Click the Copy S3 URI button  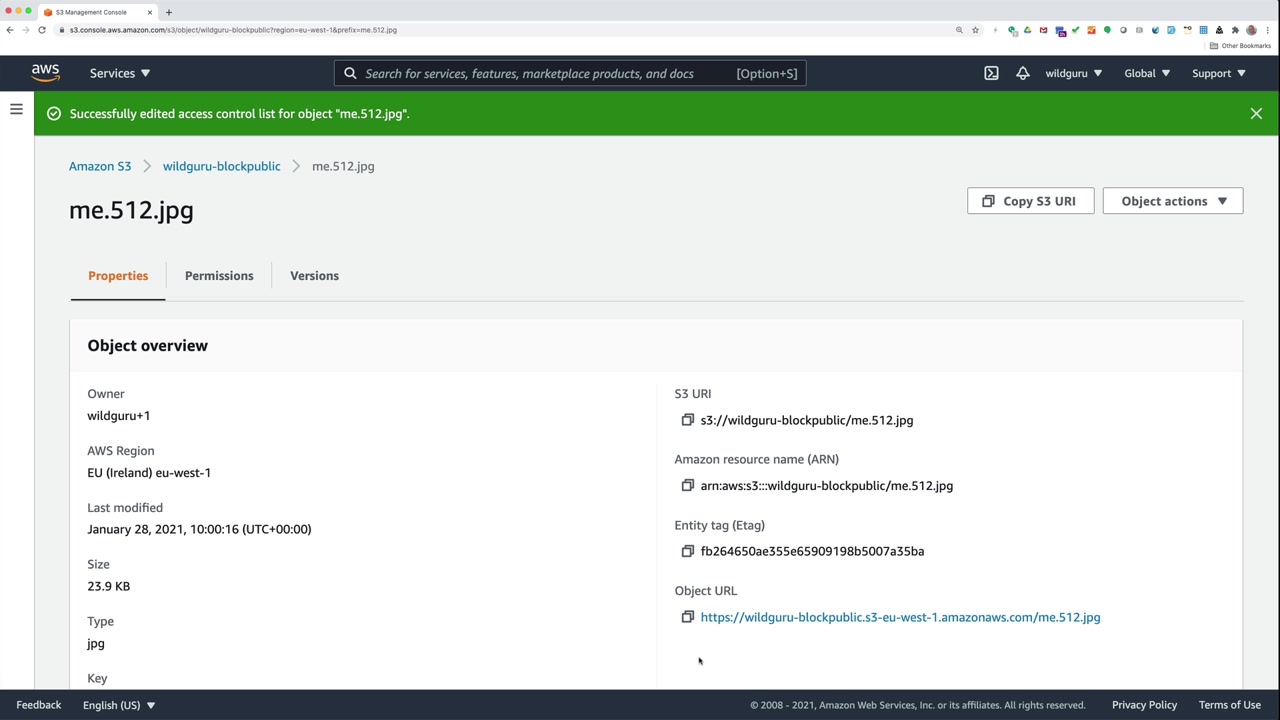tap(1030, 201)
